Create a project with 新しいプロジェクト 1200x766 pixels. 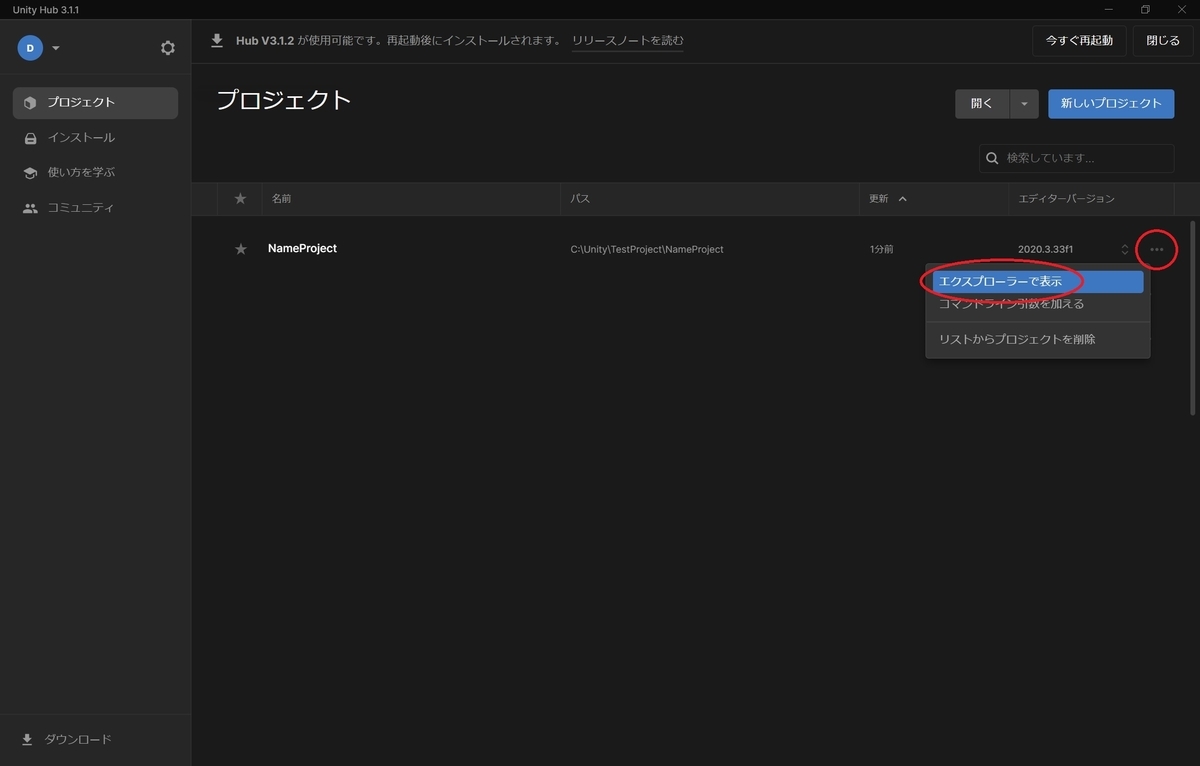1111,104
